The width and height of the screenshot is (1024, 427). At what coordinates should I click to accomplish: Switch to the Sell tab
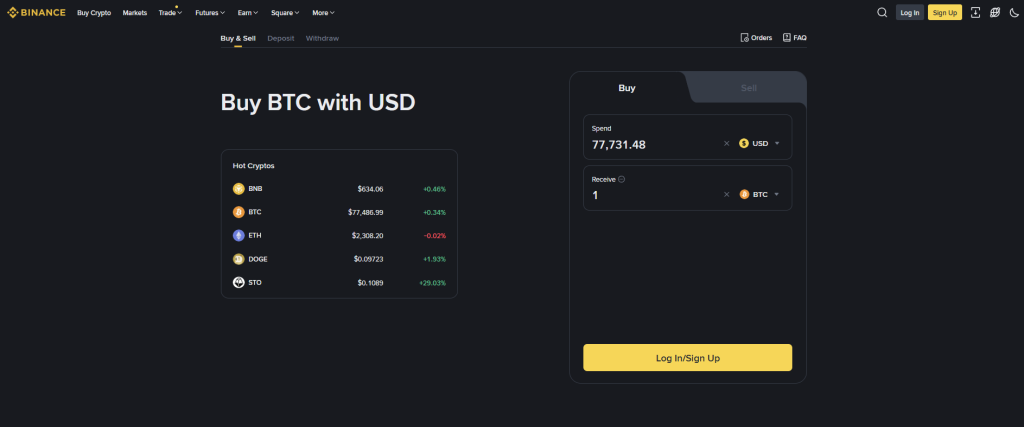pyautogui.click(x=749, y=88)
